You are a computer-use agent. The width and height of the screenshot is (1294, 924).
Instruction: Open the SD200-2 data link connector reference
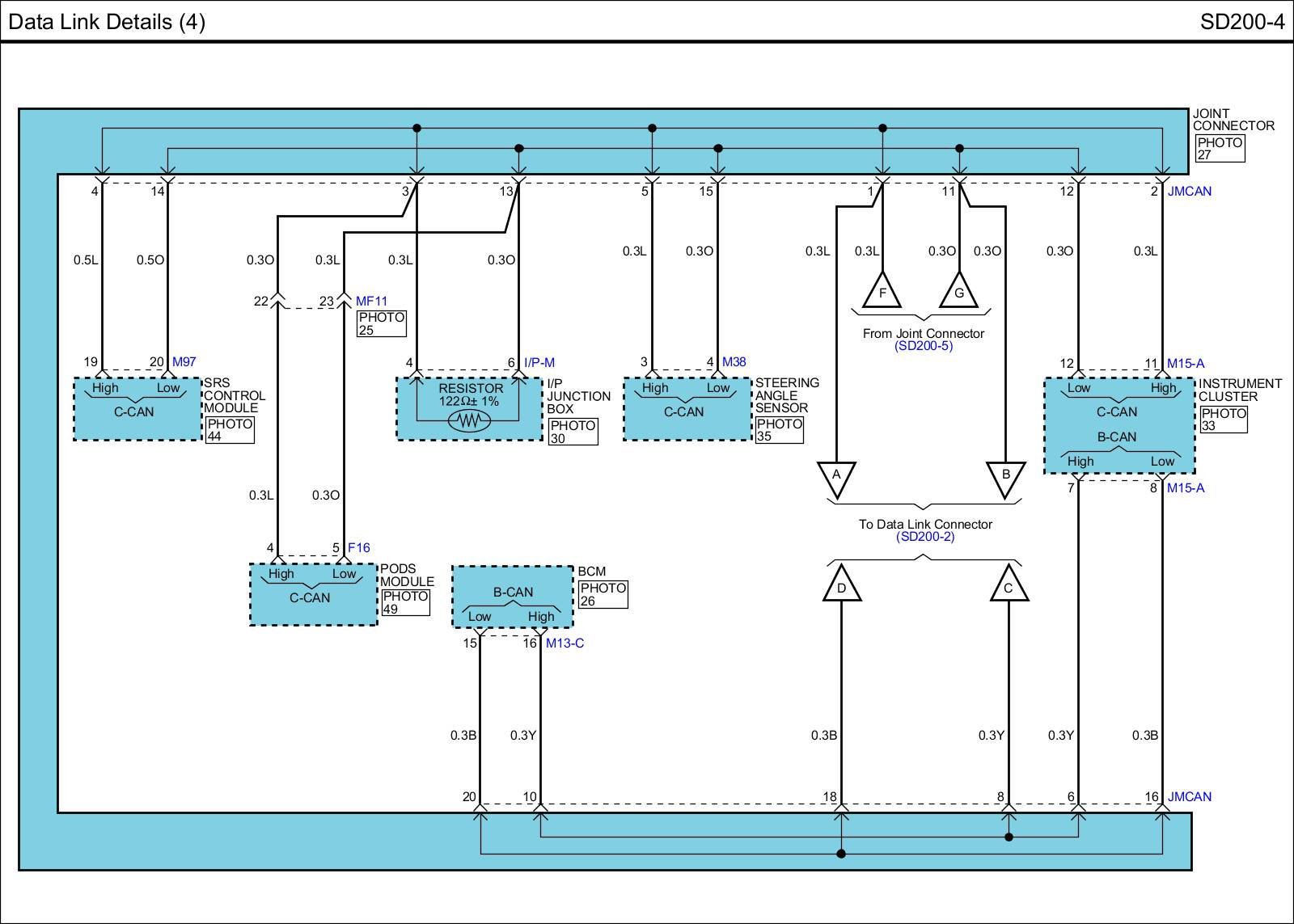(924, 537)
